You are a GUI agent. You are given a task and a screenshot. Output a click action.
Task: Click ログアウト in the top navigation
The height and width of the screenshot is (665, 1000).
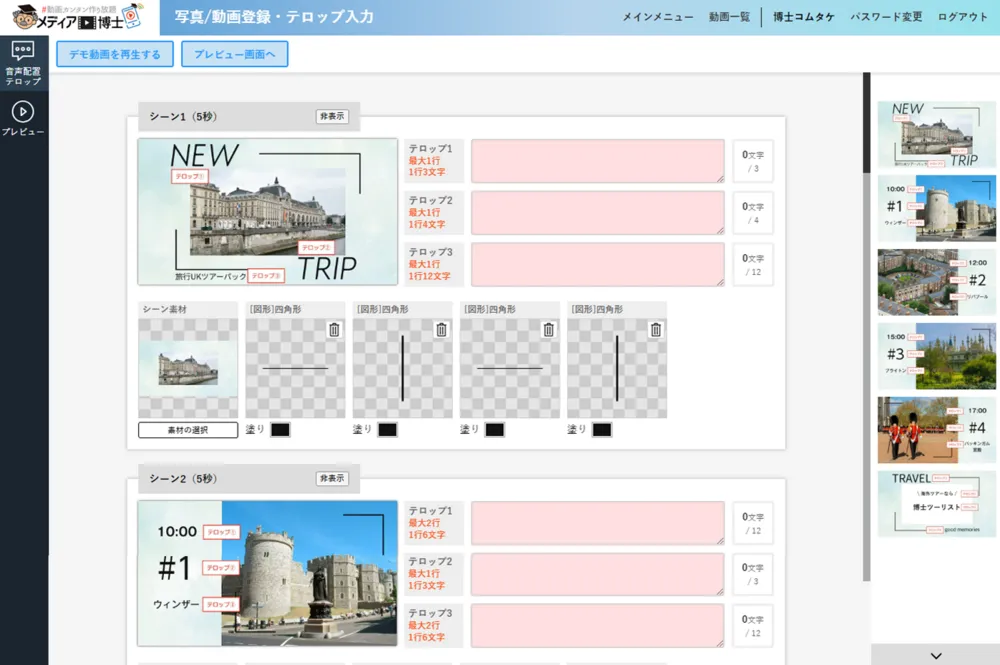click(x=962, y=17)
